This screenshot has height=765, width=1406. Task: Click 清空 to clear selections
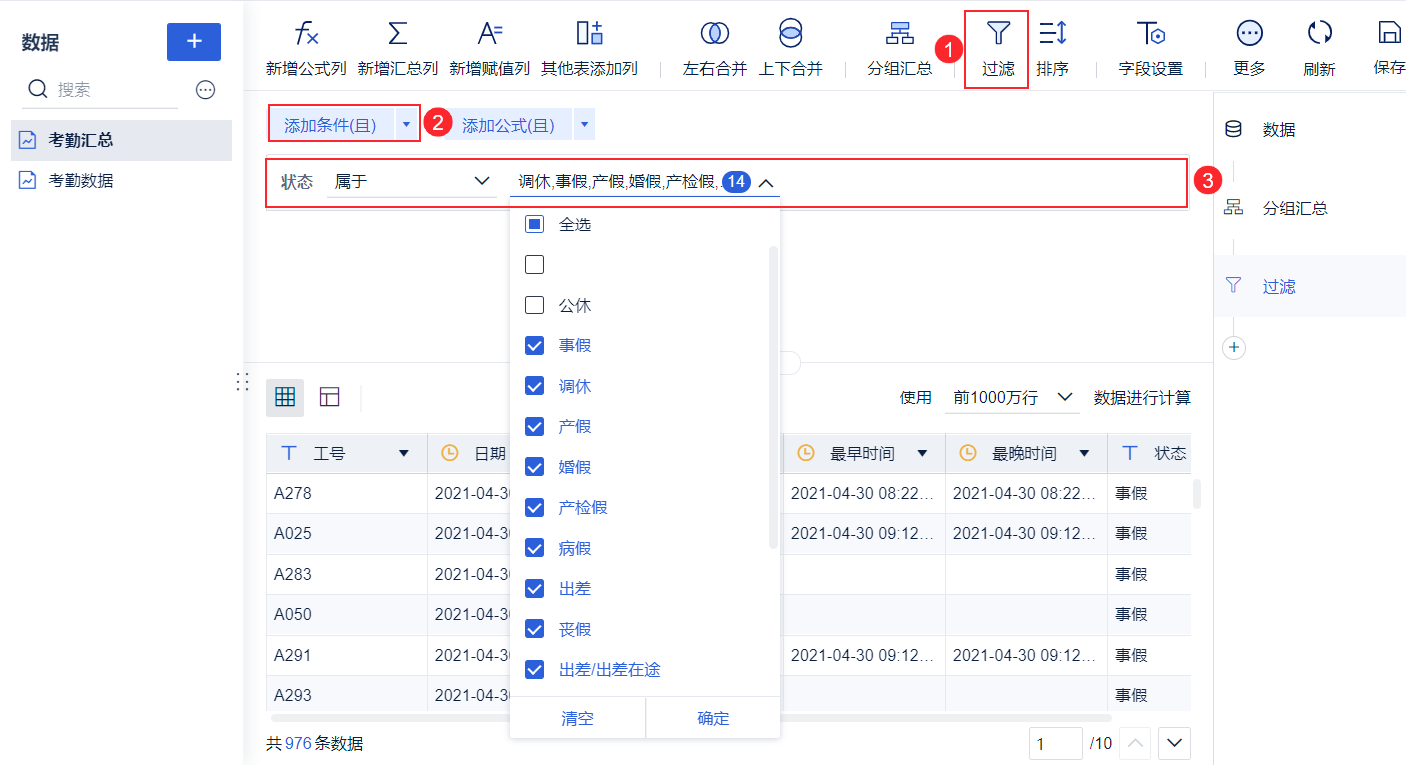577,718
